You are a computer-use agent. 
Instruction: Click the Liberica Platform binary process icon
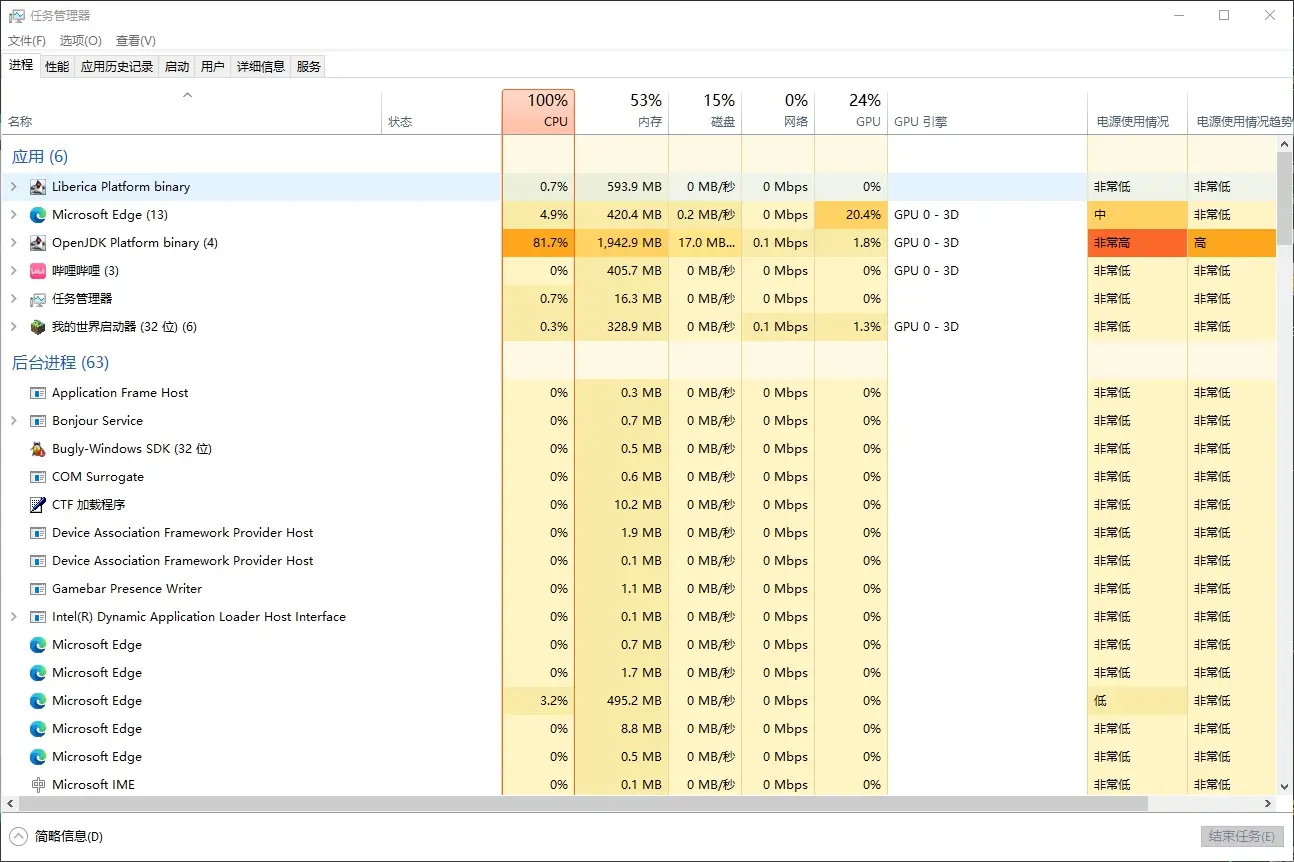[38, 187]
